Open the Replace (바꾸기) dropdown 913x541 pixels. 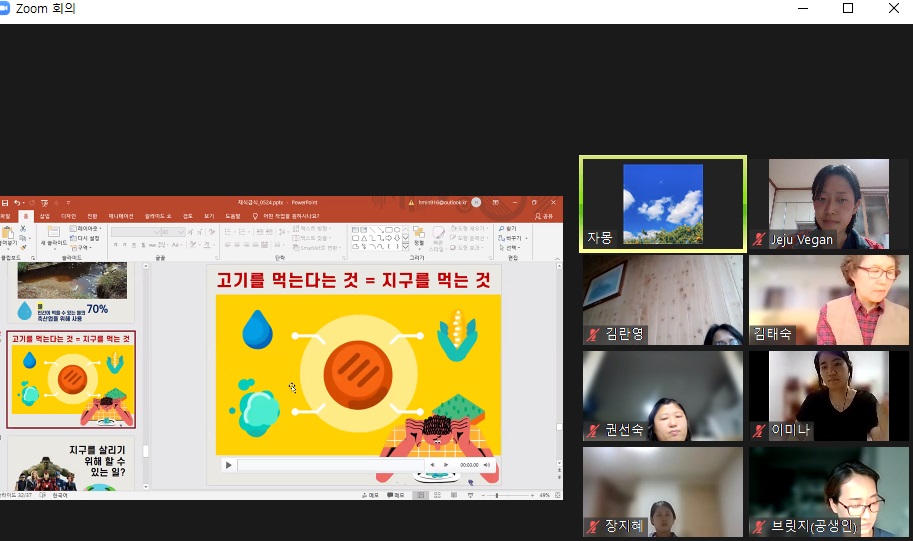point(512,238)
